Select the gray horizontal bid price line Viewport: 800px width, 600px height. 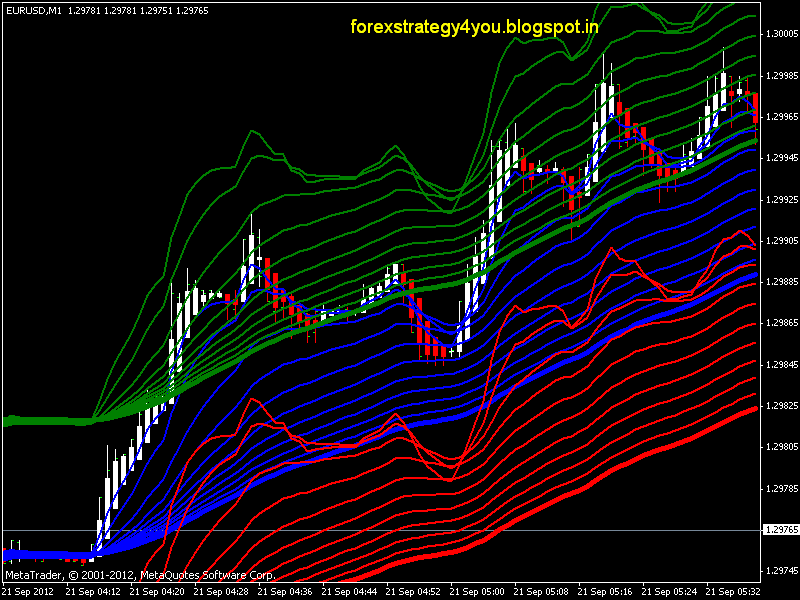(400, 529)
